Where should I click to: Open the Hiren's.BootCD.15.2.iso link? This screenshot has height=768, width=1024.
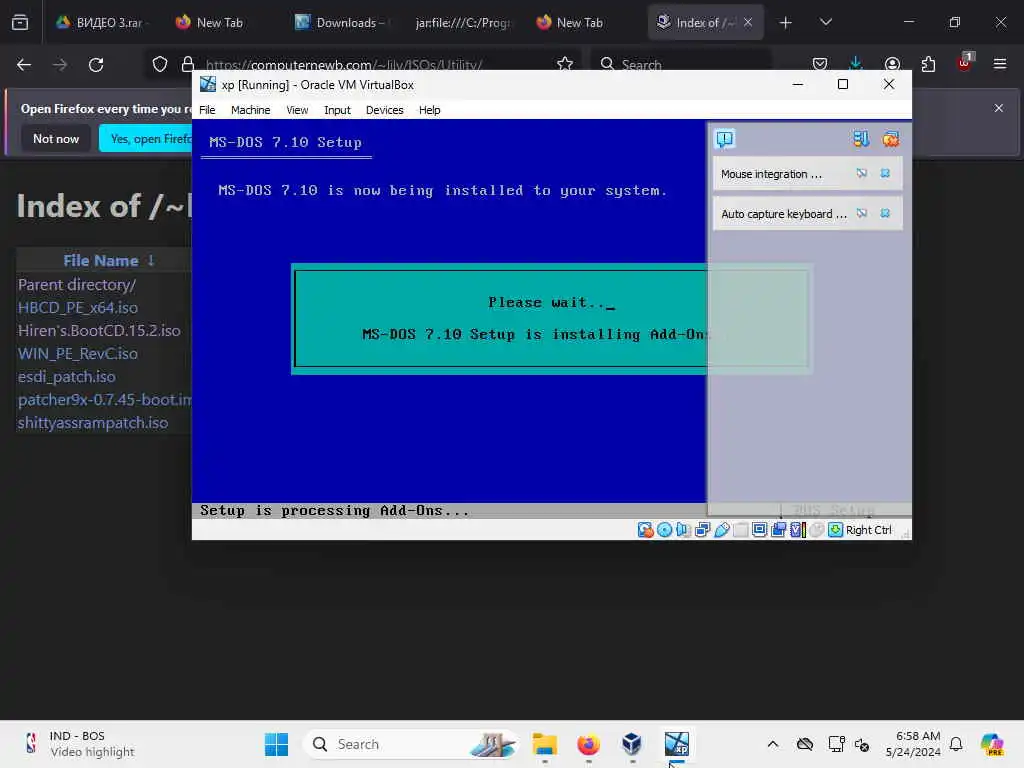coord(99,330)
